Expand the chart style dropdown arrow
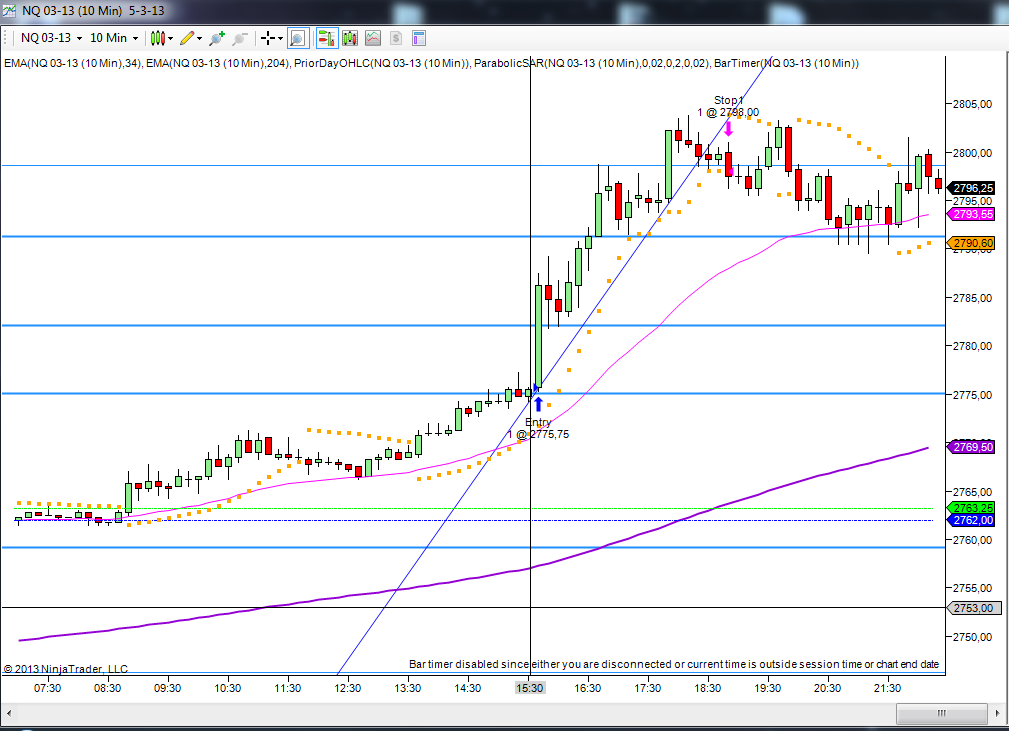 (x=171, y=39)
